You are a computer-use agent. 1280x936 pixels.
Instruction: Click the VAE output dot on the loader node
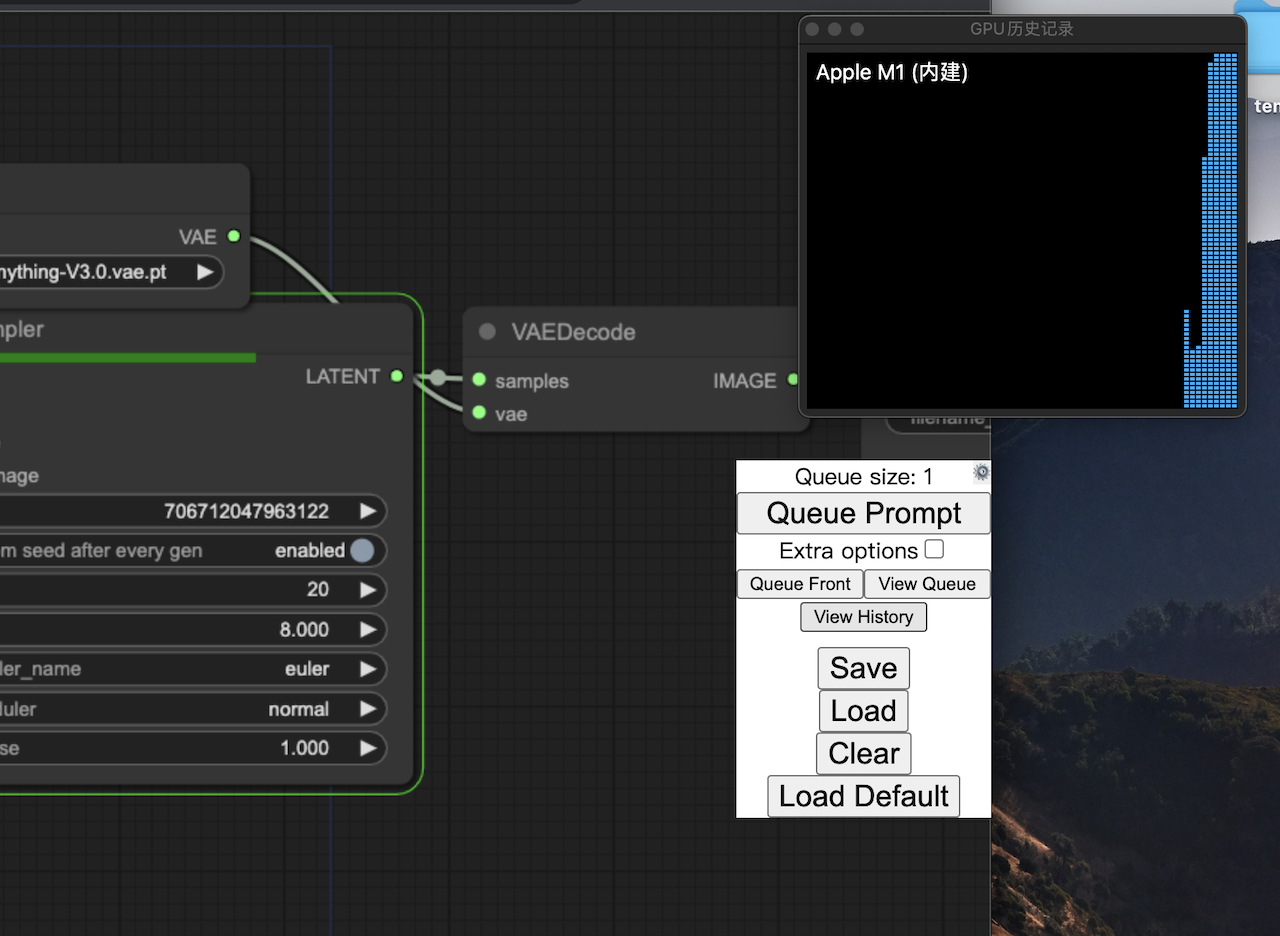pyautogui.click(x=232, y=236)
